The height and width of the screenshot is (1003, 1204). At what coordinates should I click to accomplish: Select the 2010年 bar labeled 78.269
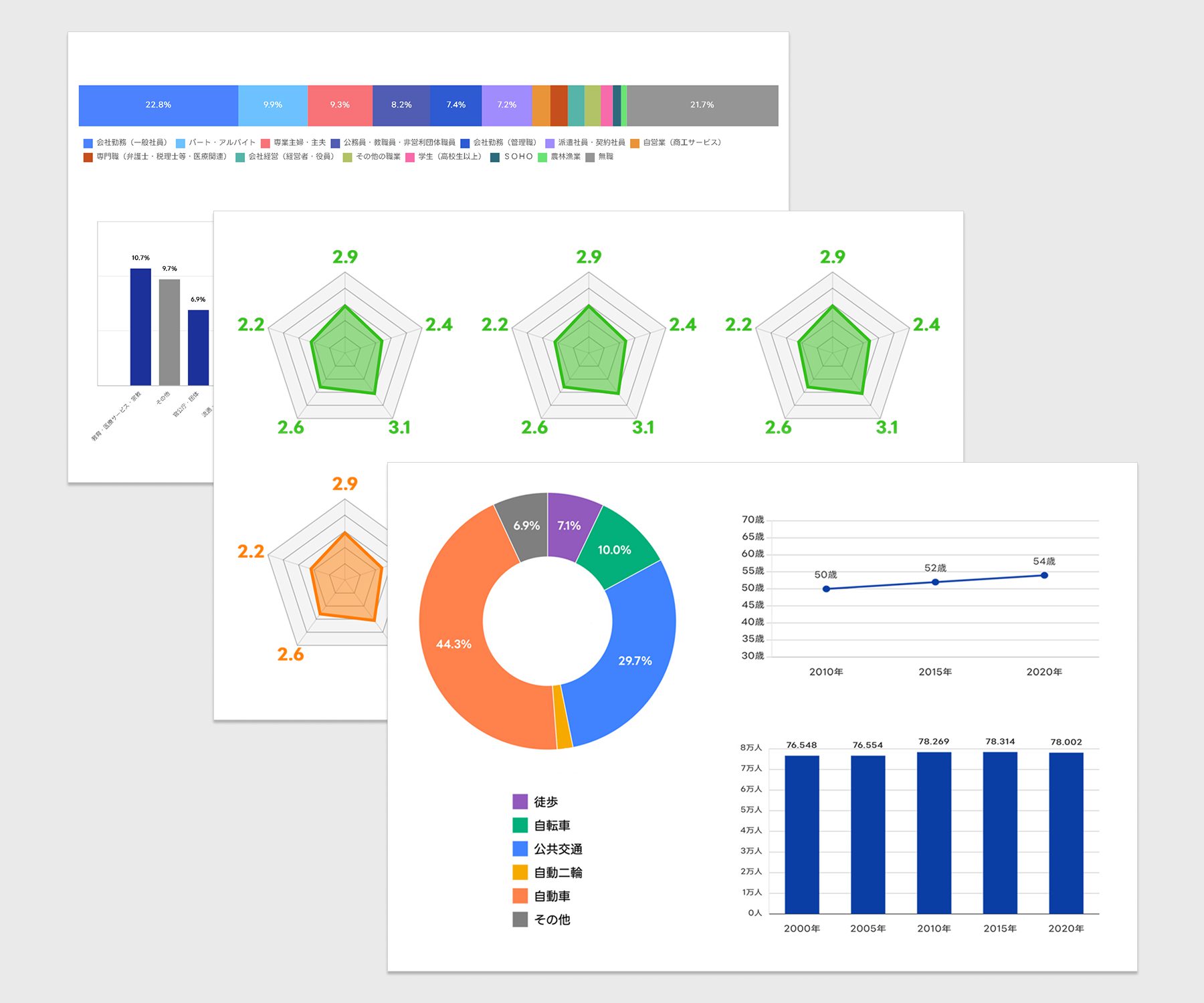pyautogui.click(x=934, y=832)
